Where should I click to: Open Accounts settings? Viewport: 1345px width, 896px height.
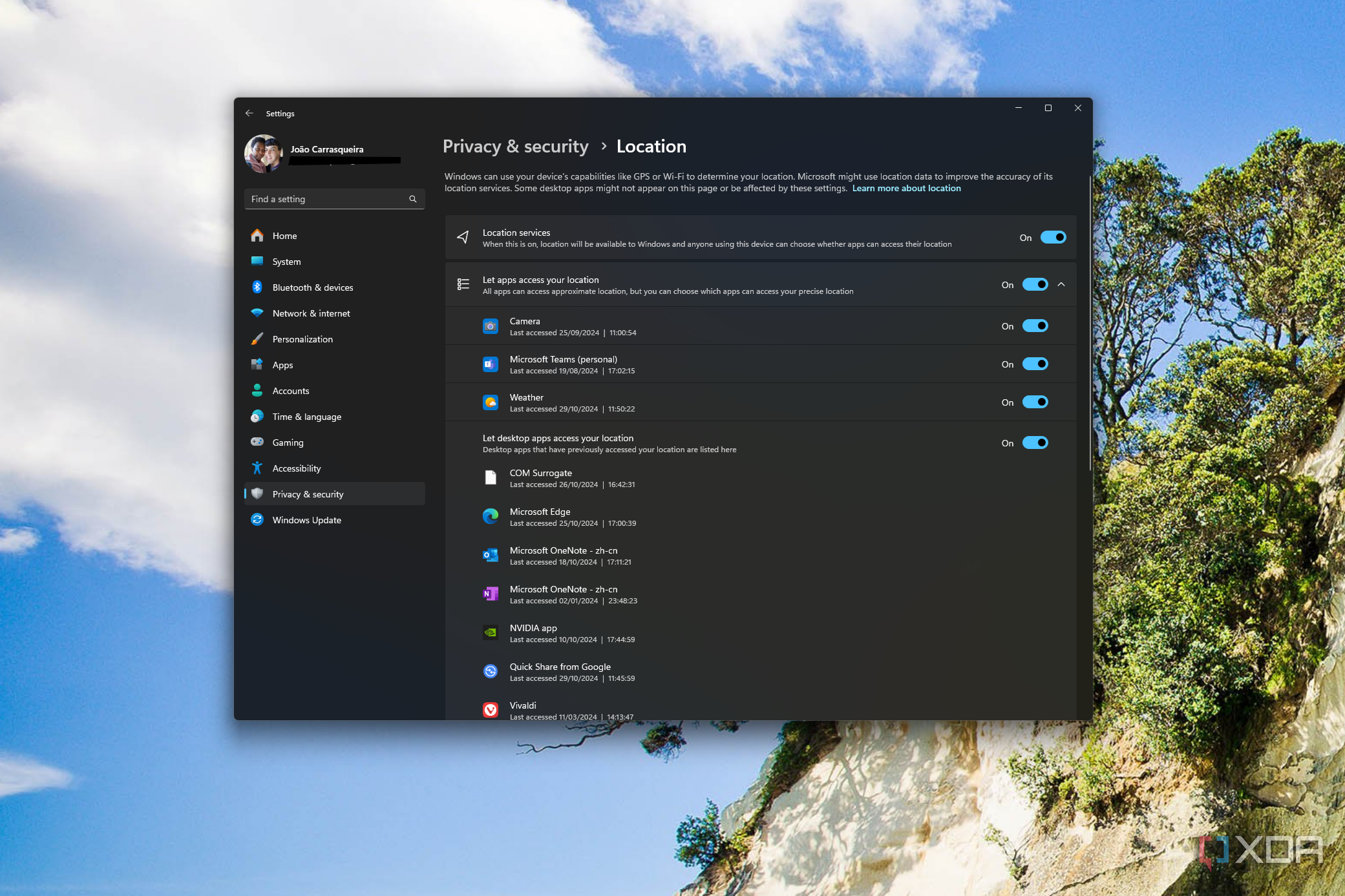(x=334, y=391)
